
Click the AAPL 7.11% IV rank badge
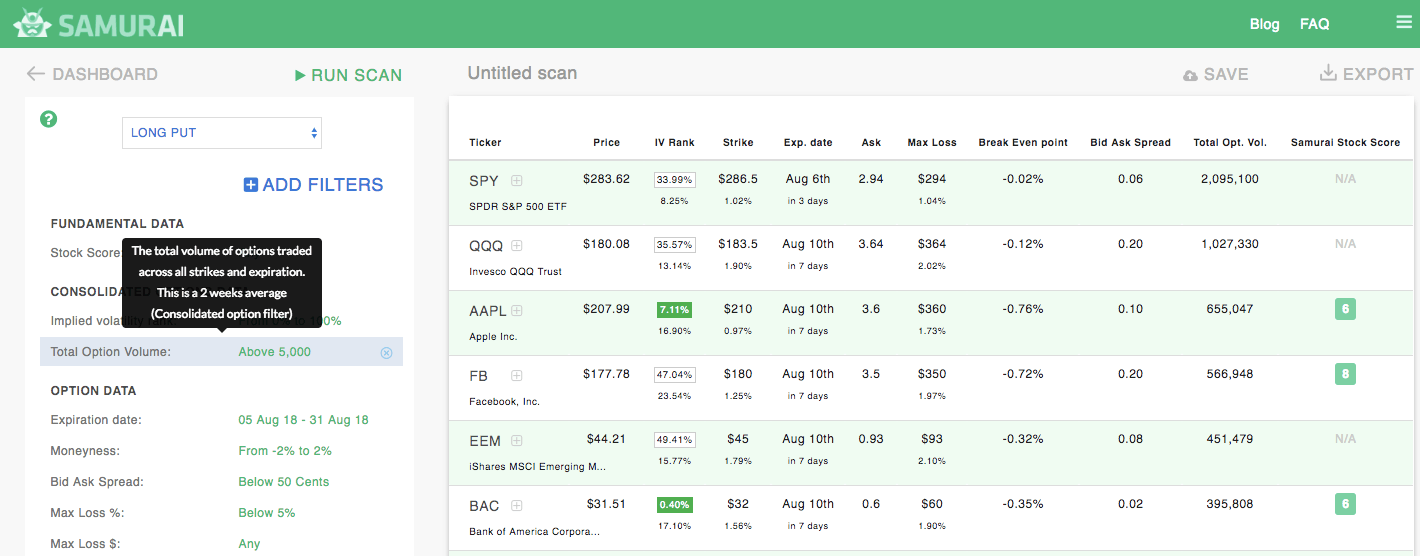(674, 310)
